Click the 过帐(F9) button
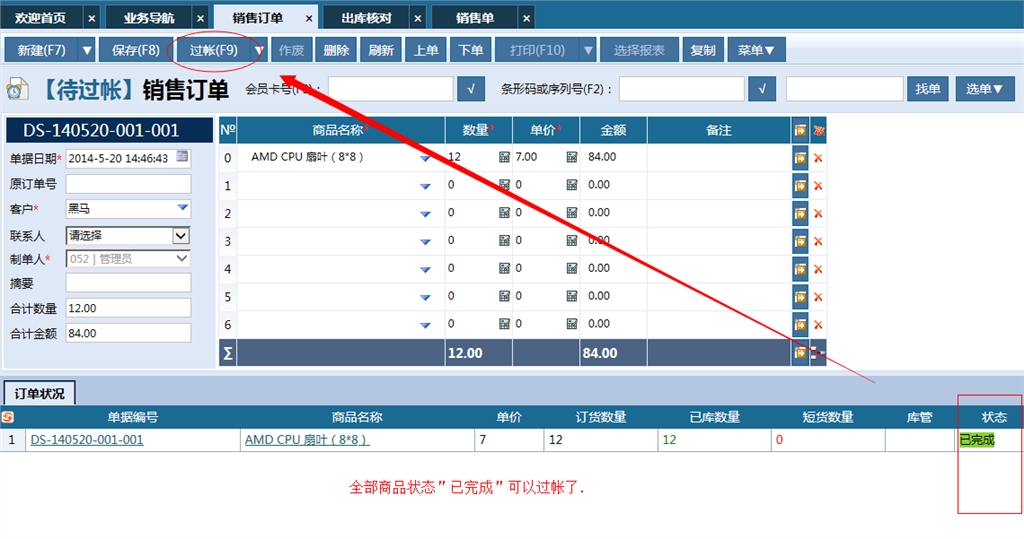The image size is (1024, 539). [214, 50]
